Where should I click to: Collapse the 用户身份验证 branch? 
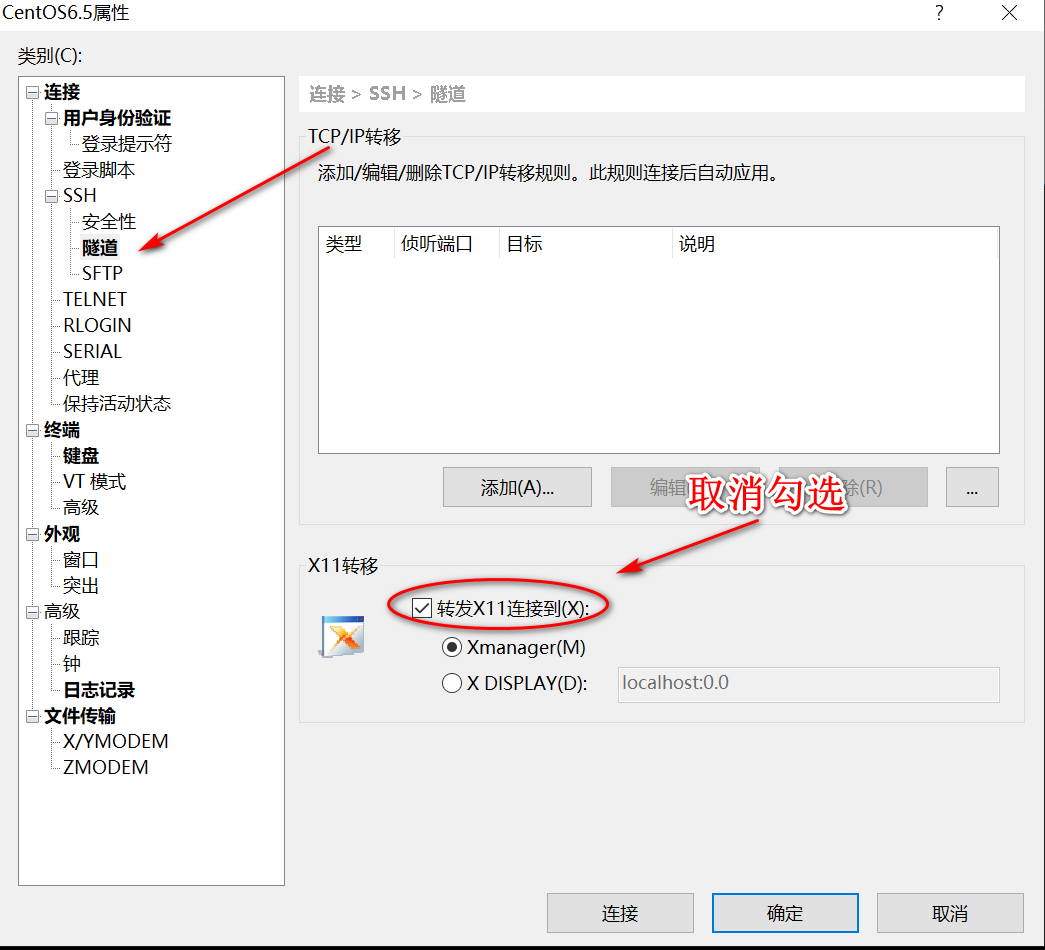coord(50,118)
